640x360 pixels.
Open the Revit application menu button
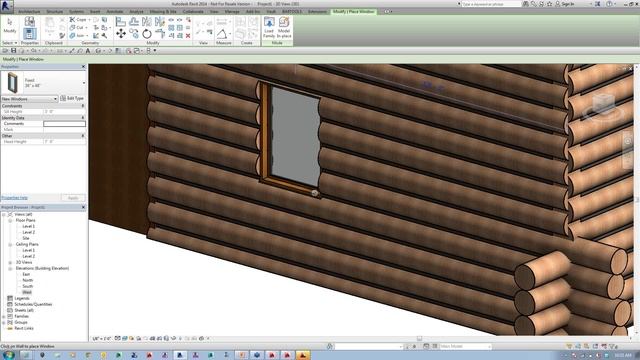7,6
